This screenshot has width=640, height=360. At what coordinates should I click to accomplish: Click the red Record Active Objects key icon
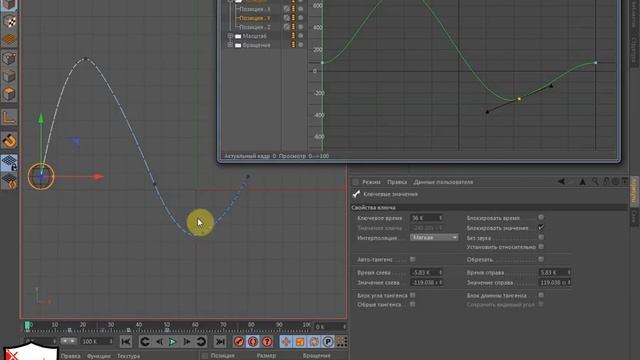pos(239,342)
